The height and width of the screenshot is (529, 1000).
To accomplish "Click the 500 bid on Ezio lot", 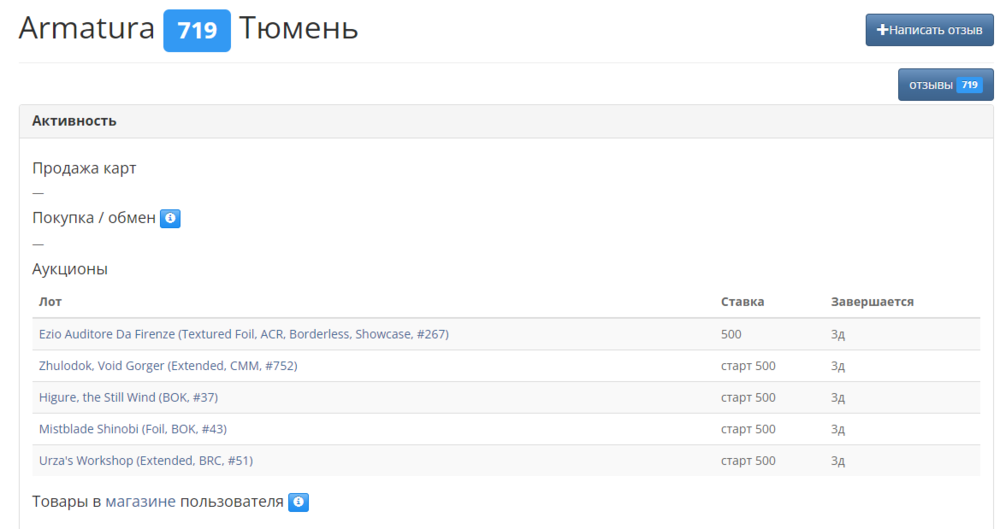I will pos(731,334).
